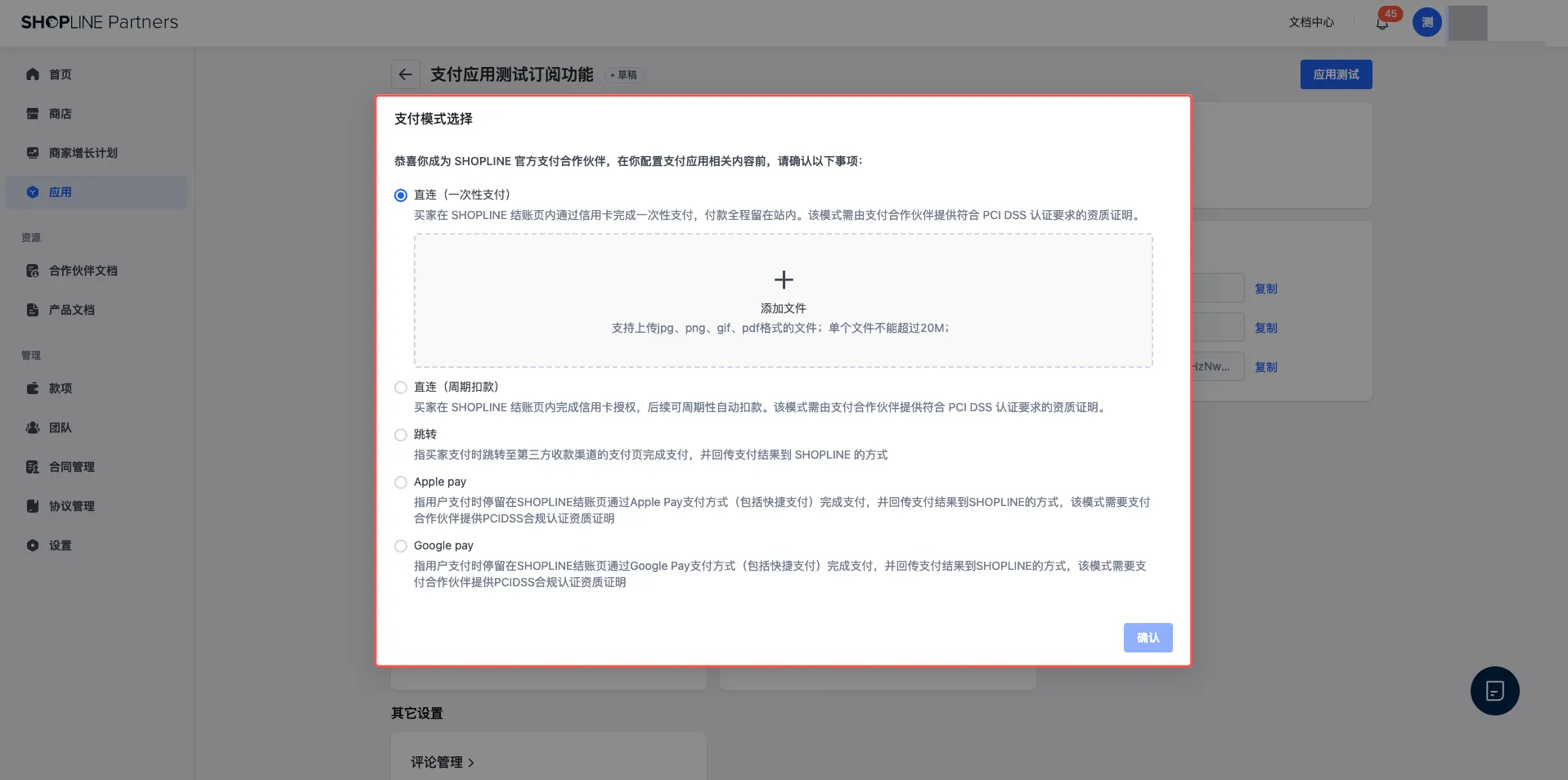Screen dimensions: 1568x780
Task: Click the middle 复制 link
Action: click(1265, 328)
